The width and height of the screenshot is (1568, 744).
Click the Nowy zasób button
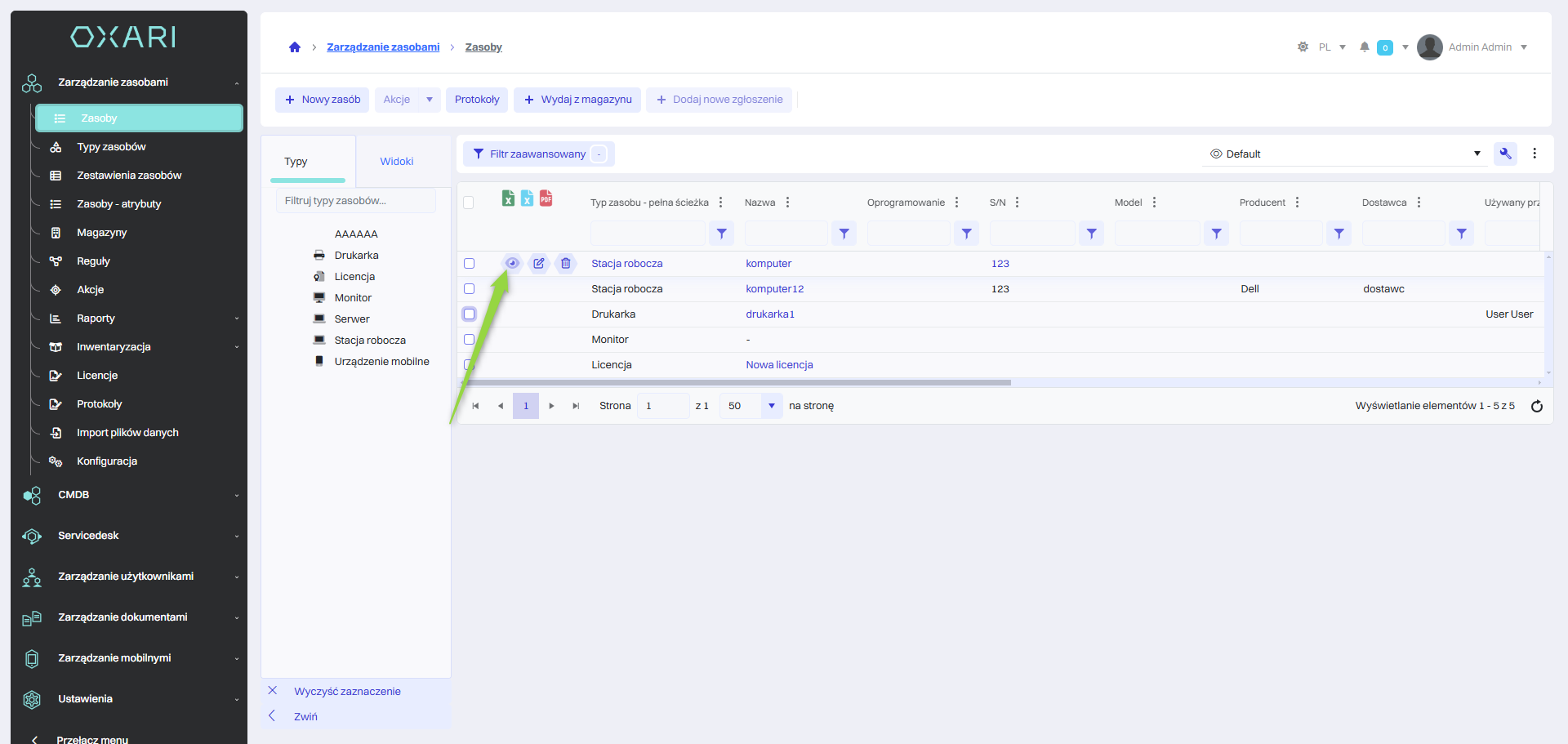click(x=323, y=100)
